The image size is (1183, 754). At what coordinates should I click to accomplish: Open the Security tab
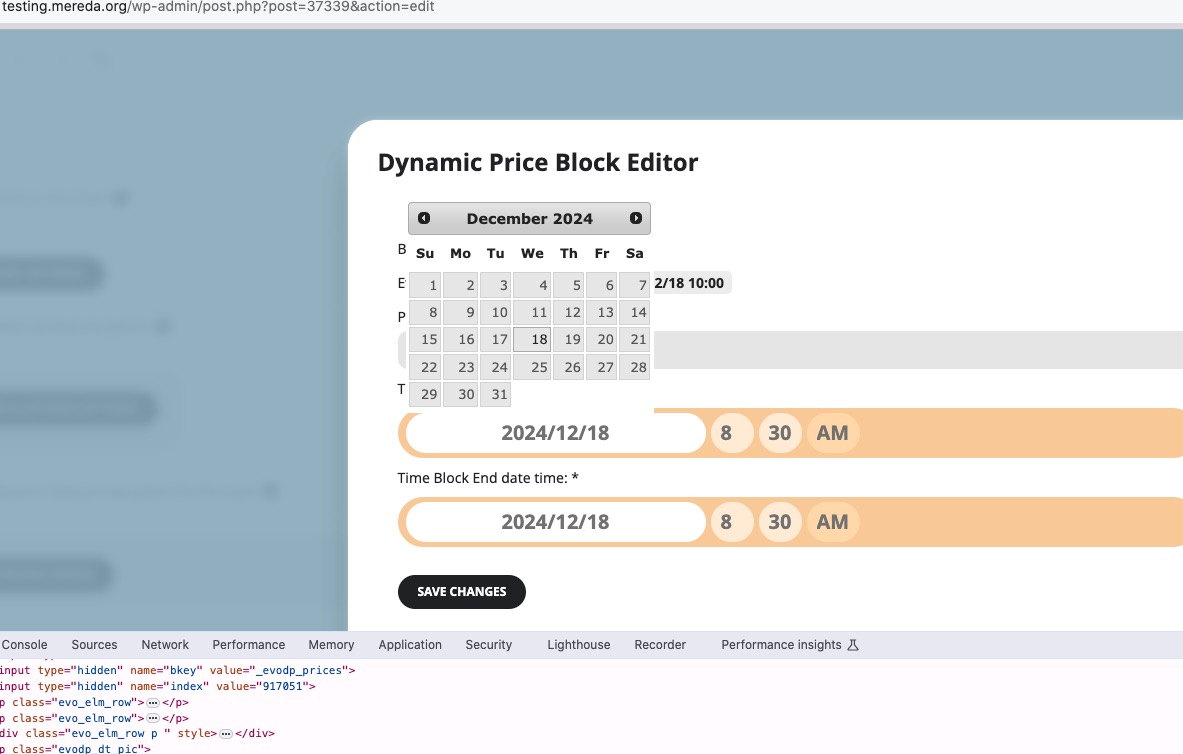(x=488, y=645)
